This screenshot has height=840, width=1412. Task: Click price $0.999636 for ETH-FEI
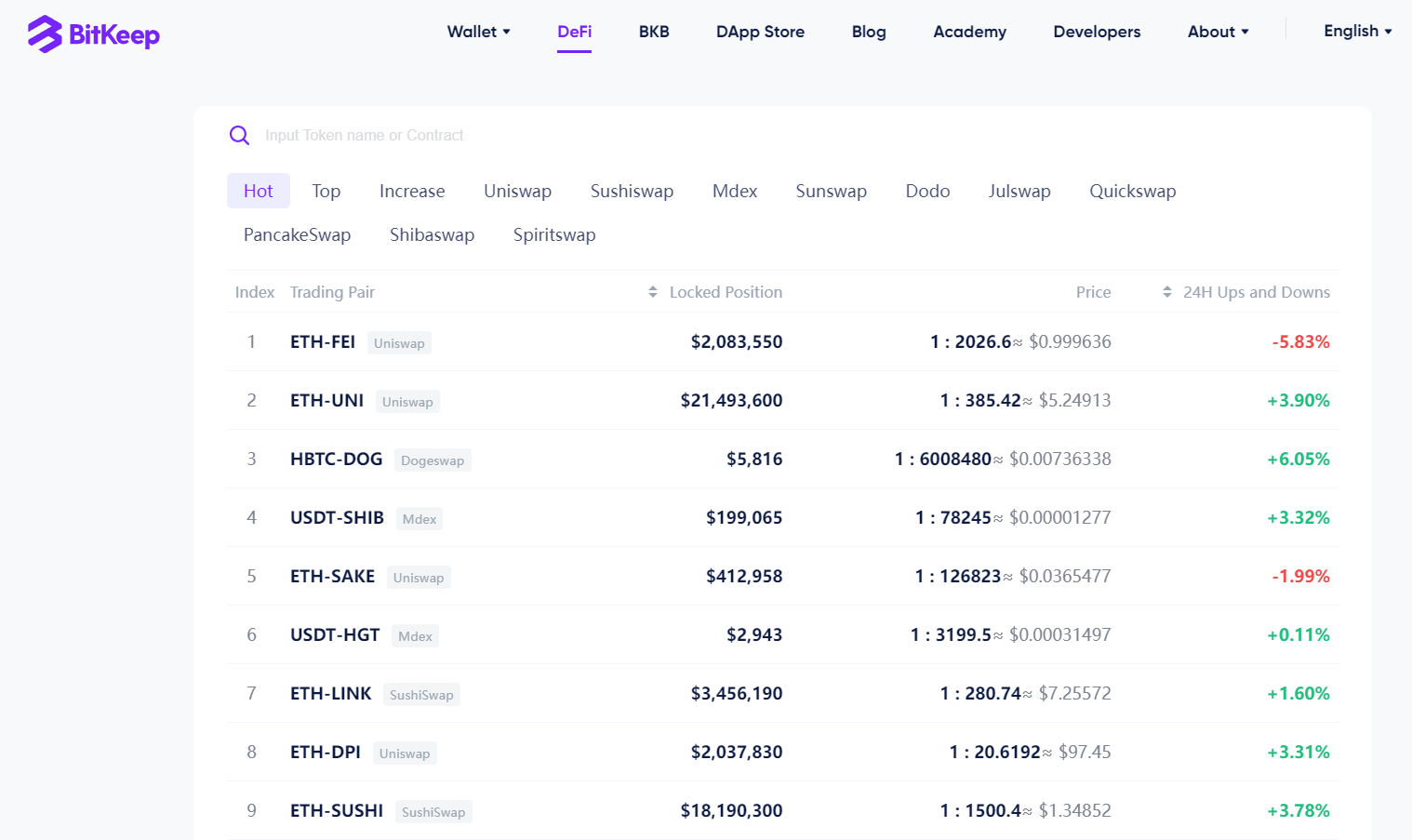[x=1070, y=341]
